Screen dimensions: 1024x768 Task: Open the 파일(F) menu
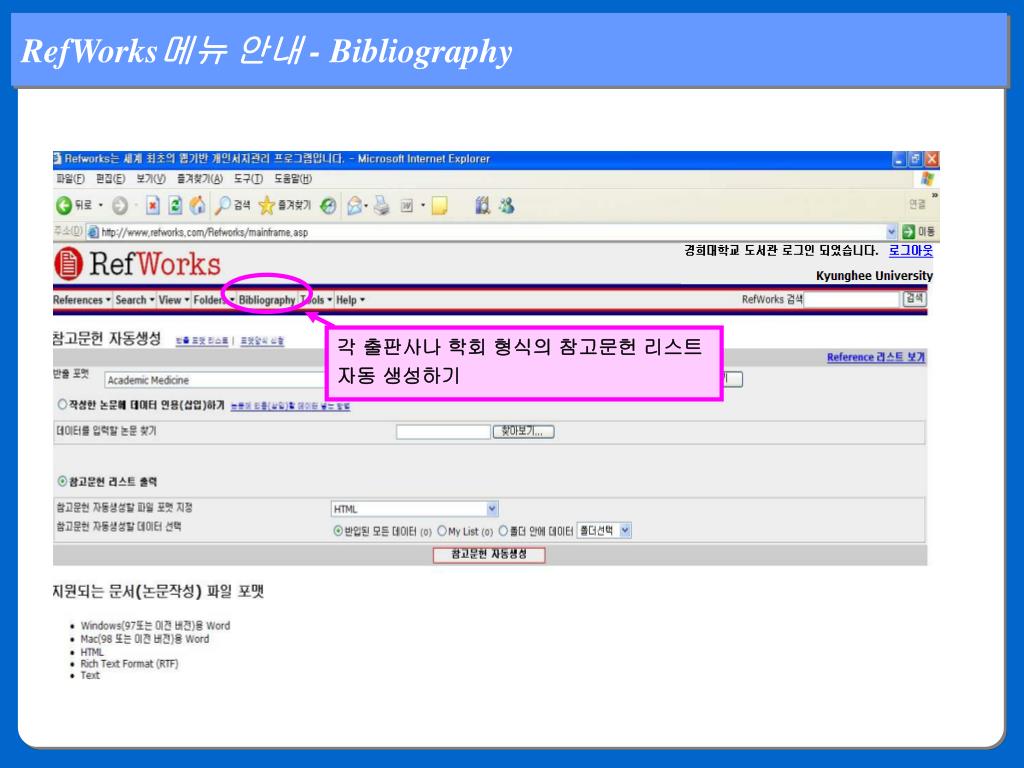[70, 178]
